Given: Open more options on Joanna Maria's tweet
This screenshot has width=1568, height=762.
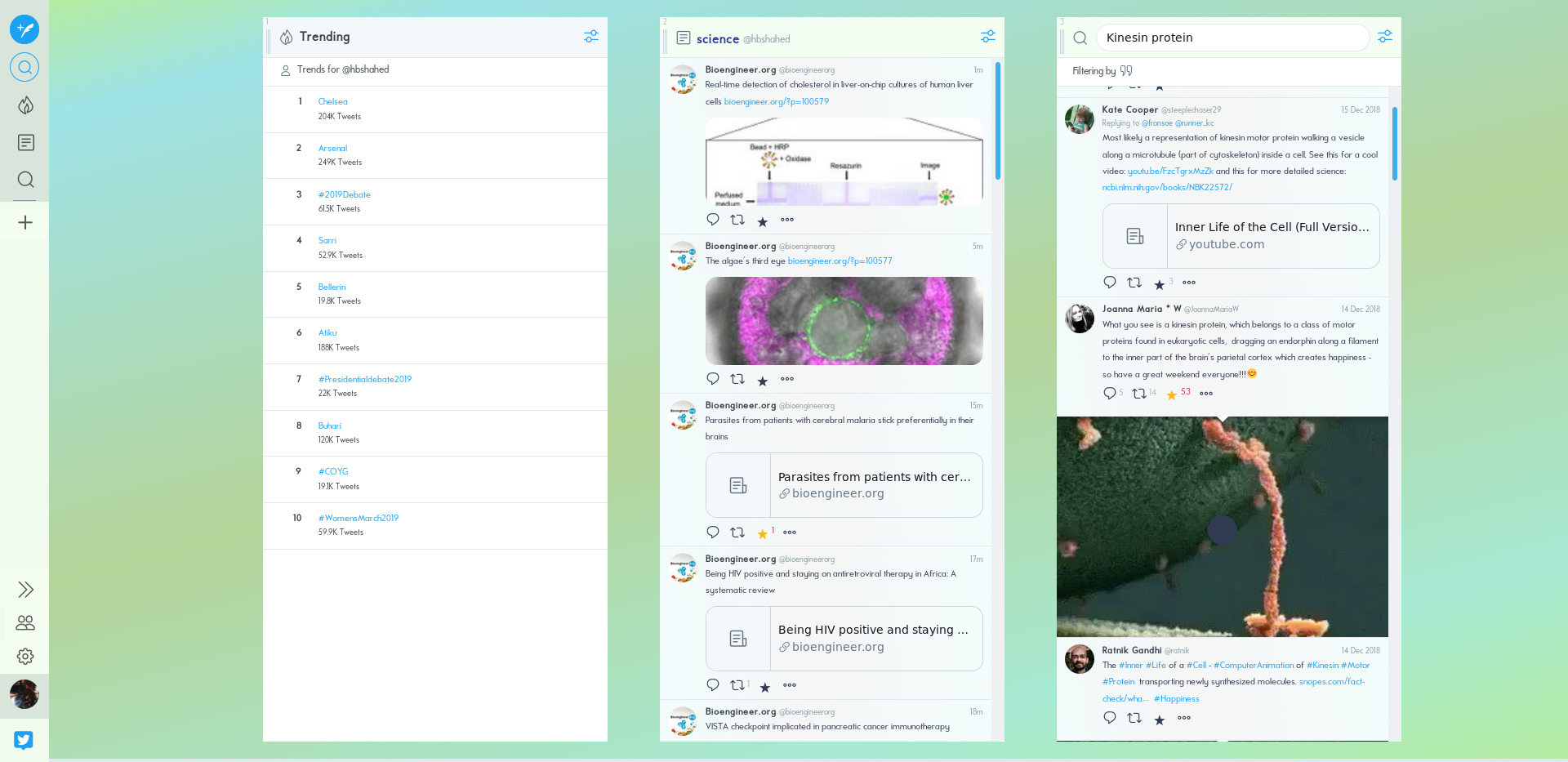Looking at the screenshot, I should (1206, 394).
